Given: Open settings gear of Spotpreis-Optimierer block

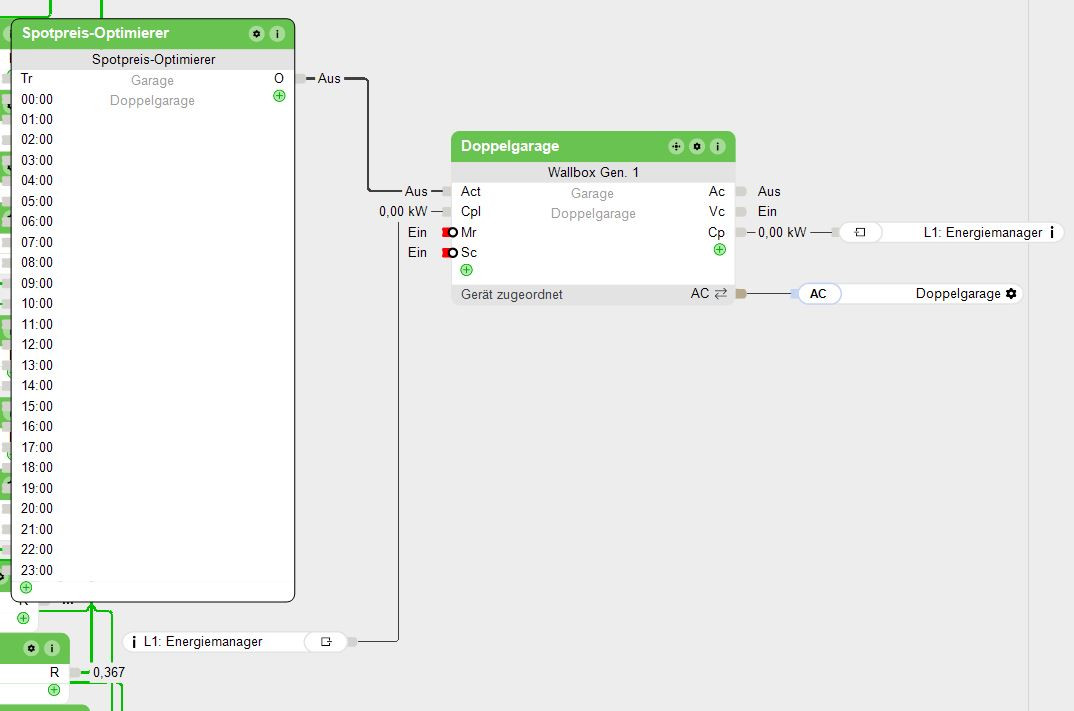Looking at the screenshot, I should [x=256, y=34].
